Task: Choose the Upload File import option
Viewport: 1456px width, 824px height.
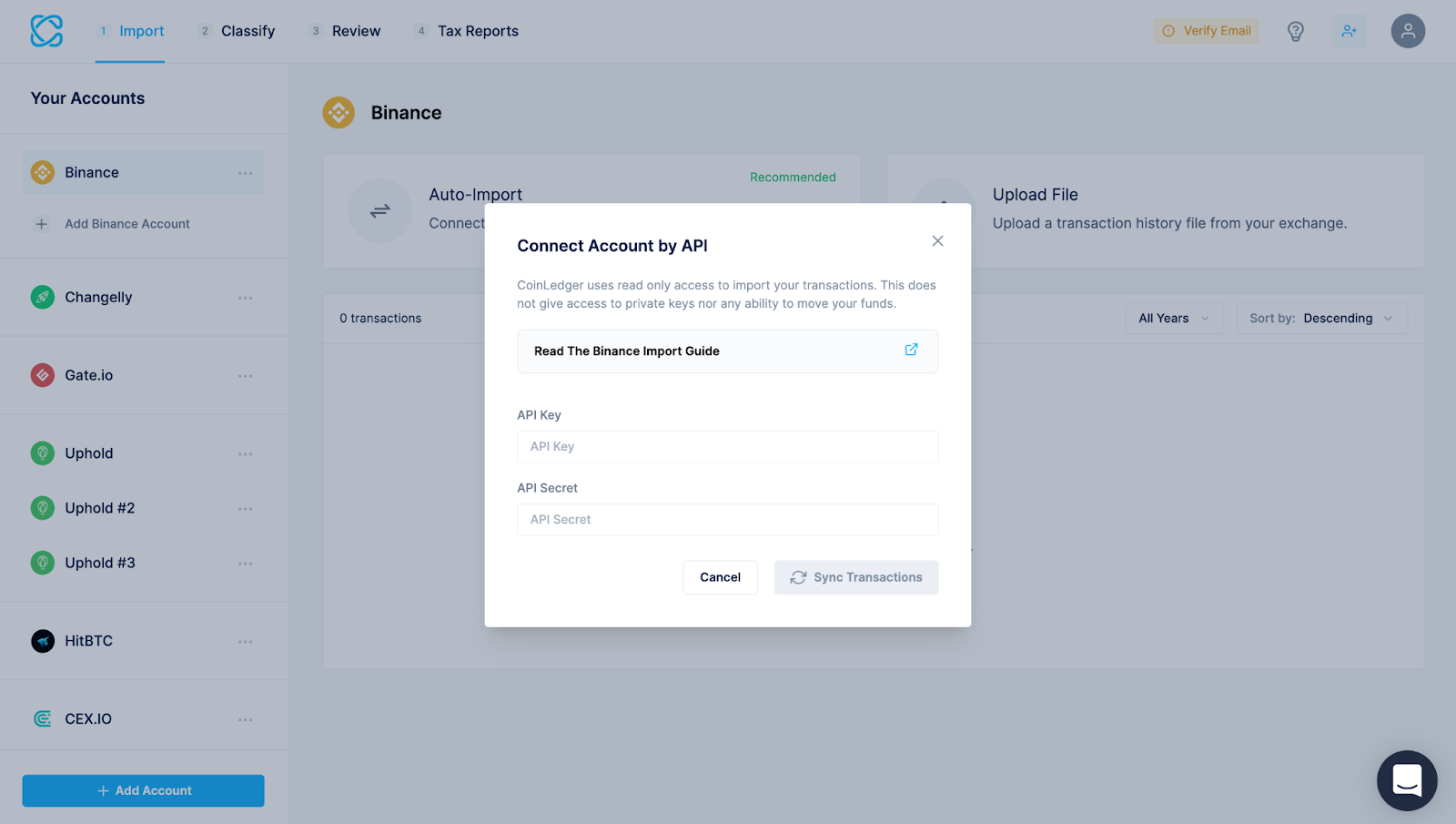Action: tap(1156, 210)
